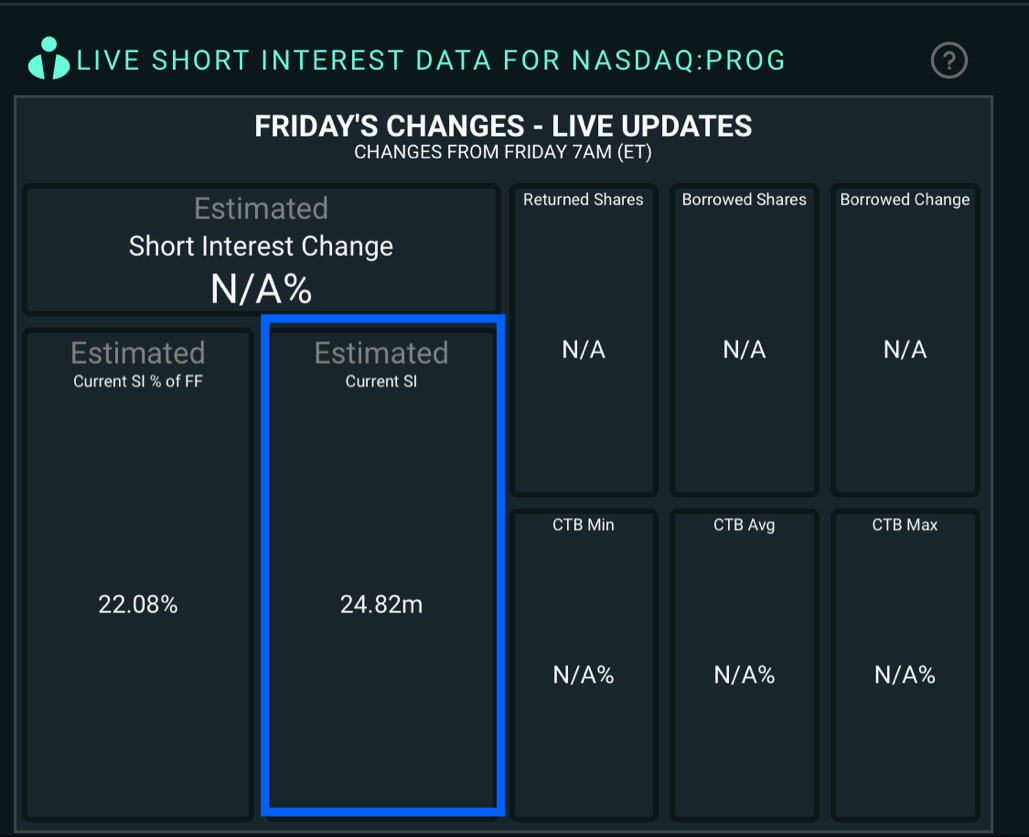This screenshot has height=837, width=1029.
Task: Click the Changes From Friday 7AM subtitle
Action: coord(503,153)
